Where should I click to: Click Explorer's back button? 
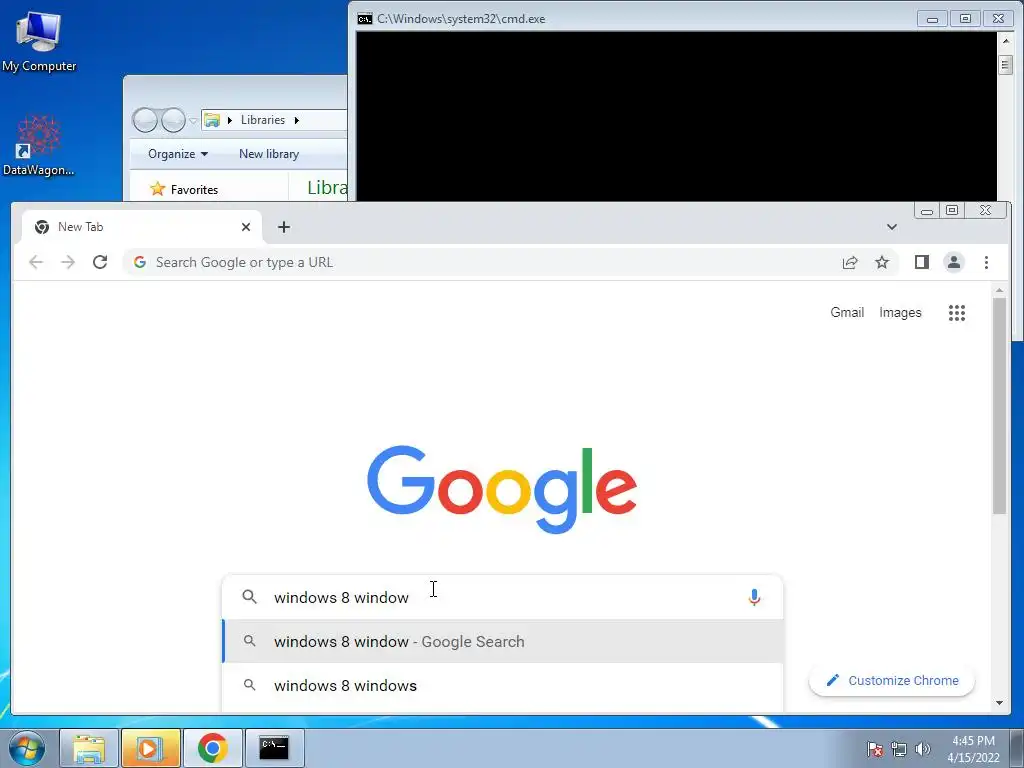[x=145, y=120]
